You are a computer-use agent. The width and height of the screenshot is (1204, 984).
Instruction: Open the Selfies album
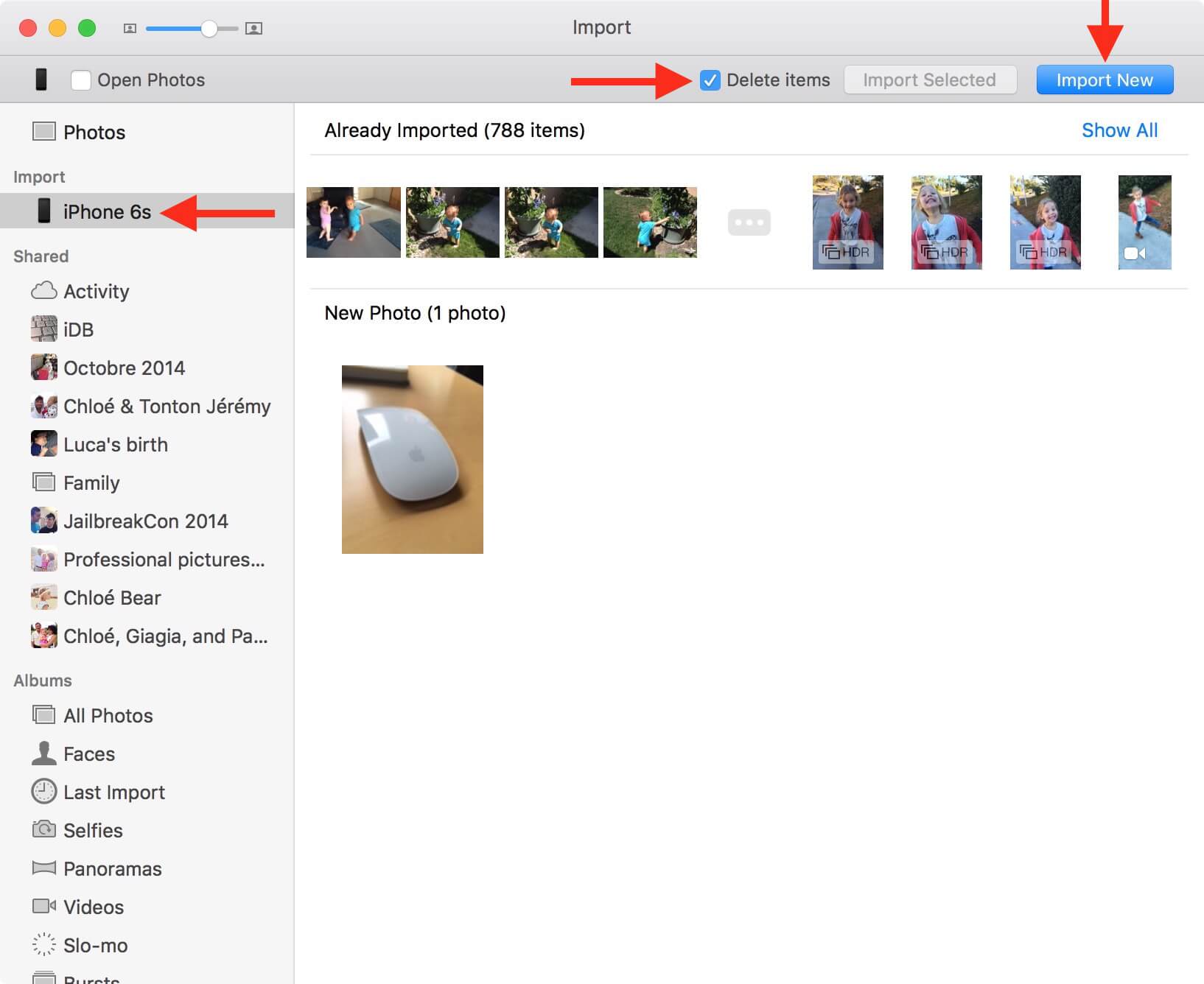147,830
